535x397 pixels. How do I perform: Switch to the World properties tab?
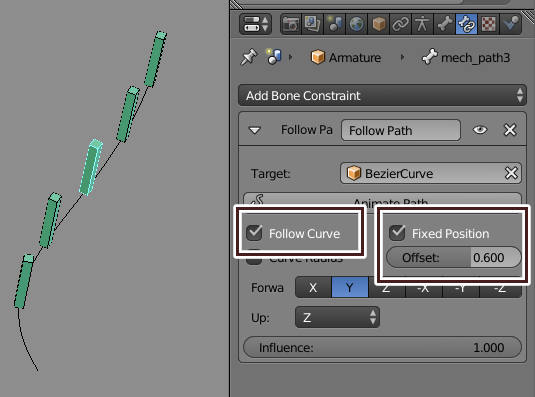coord(357,24)
